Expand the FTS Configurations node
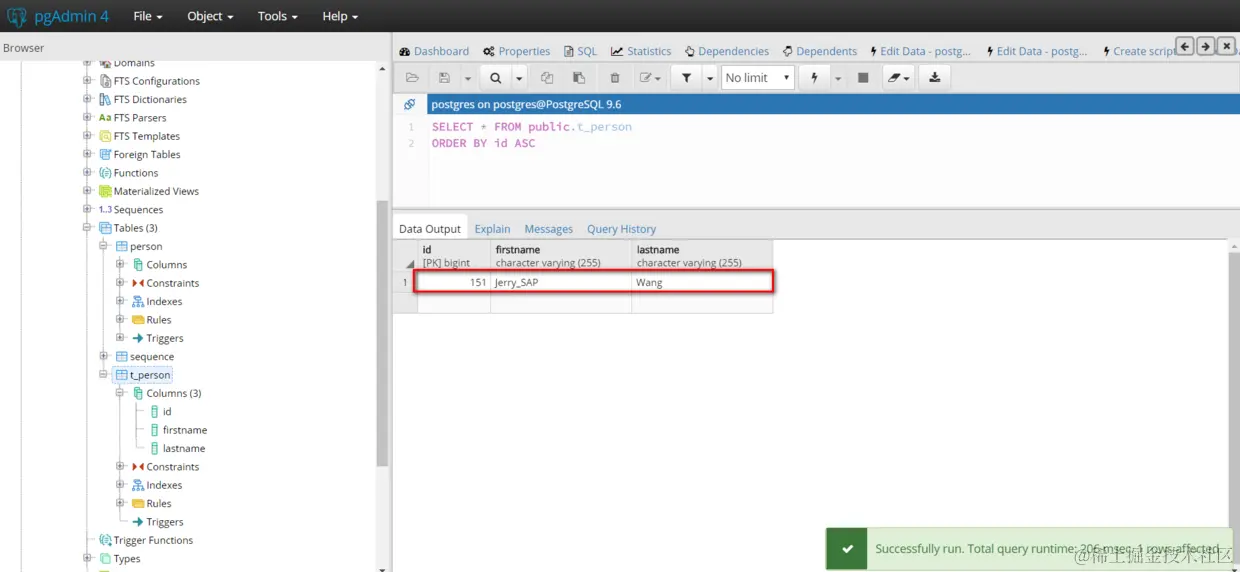This screenshot has height=572, width=1240. click(x=88, y=81)
